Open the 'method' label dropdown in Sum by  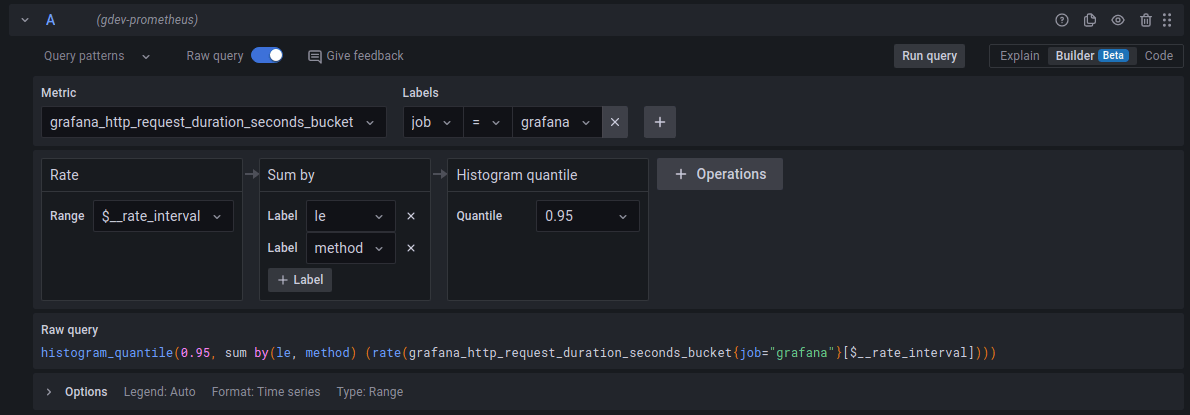(351, 248)
